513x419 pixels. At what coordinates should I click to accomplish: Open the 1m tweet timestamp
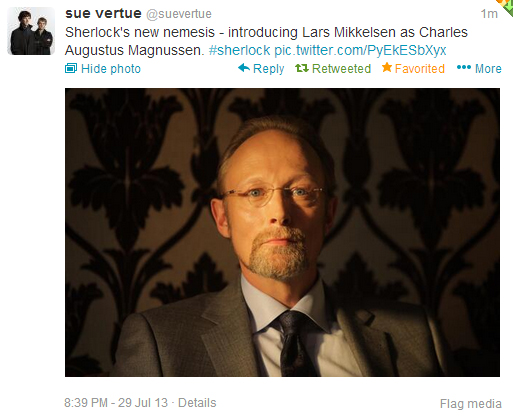pyautogui.click(x=489, y=14)
